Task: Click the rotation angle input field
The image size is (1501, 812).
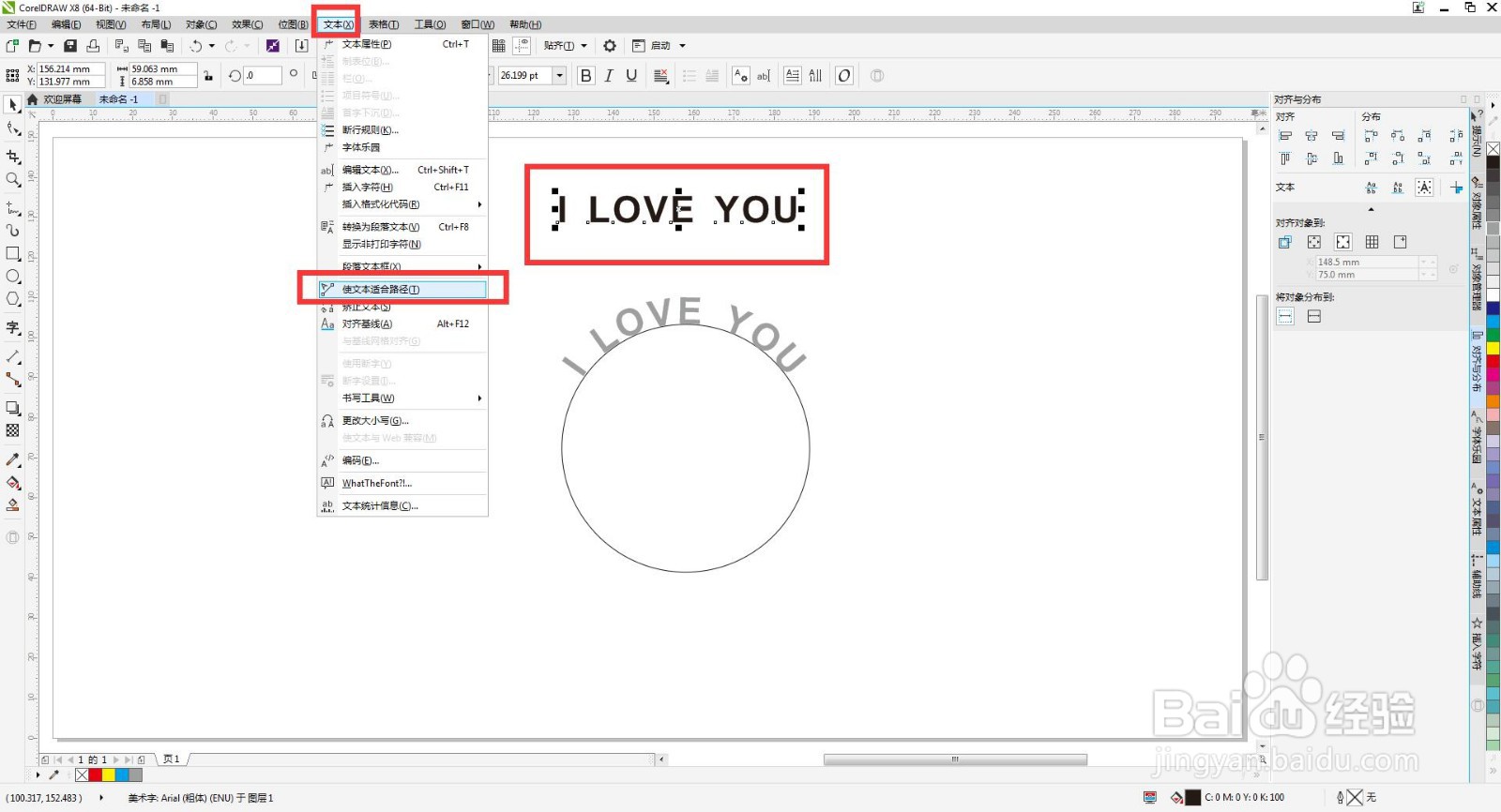Action: 263,75
